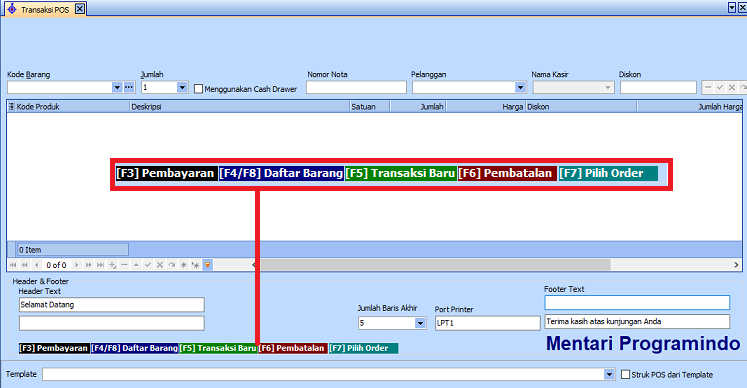Open the Template dropdown arrow
This screenshot has width=747, height=388.
[x=609, y=374]
